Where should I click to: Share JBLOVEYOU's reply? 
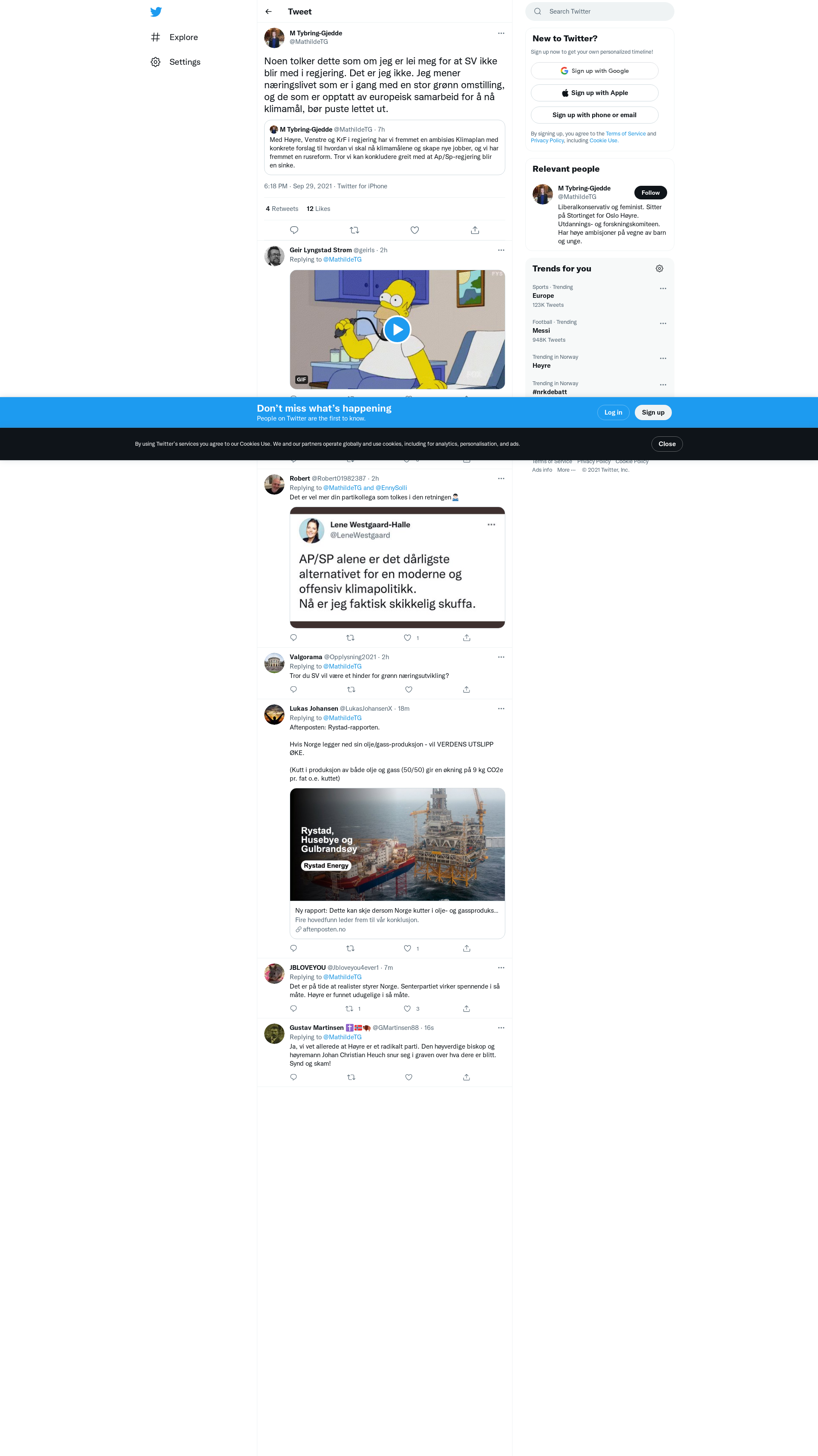point(467,1008)
